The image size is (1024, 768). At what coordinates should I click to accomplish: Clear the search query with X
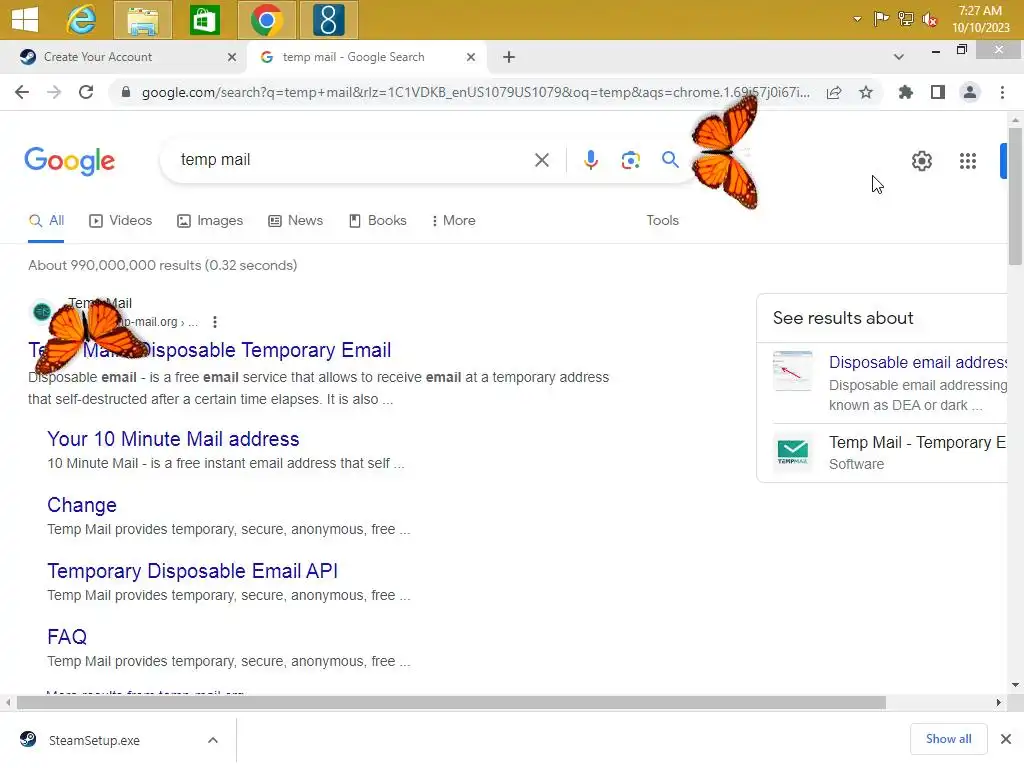[542, 160]
